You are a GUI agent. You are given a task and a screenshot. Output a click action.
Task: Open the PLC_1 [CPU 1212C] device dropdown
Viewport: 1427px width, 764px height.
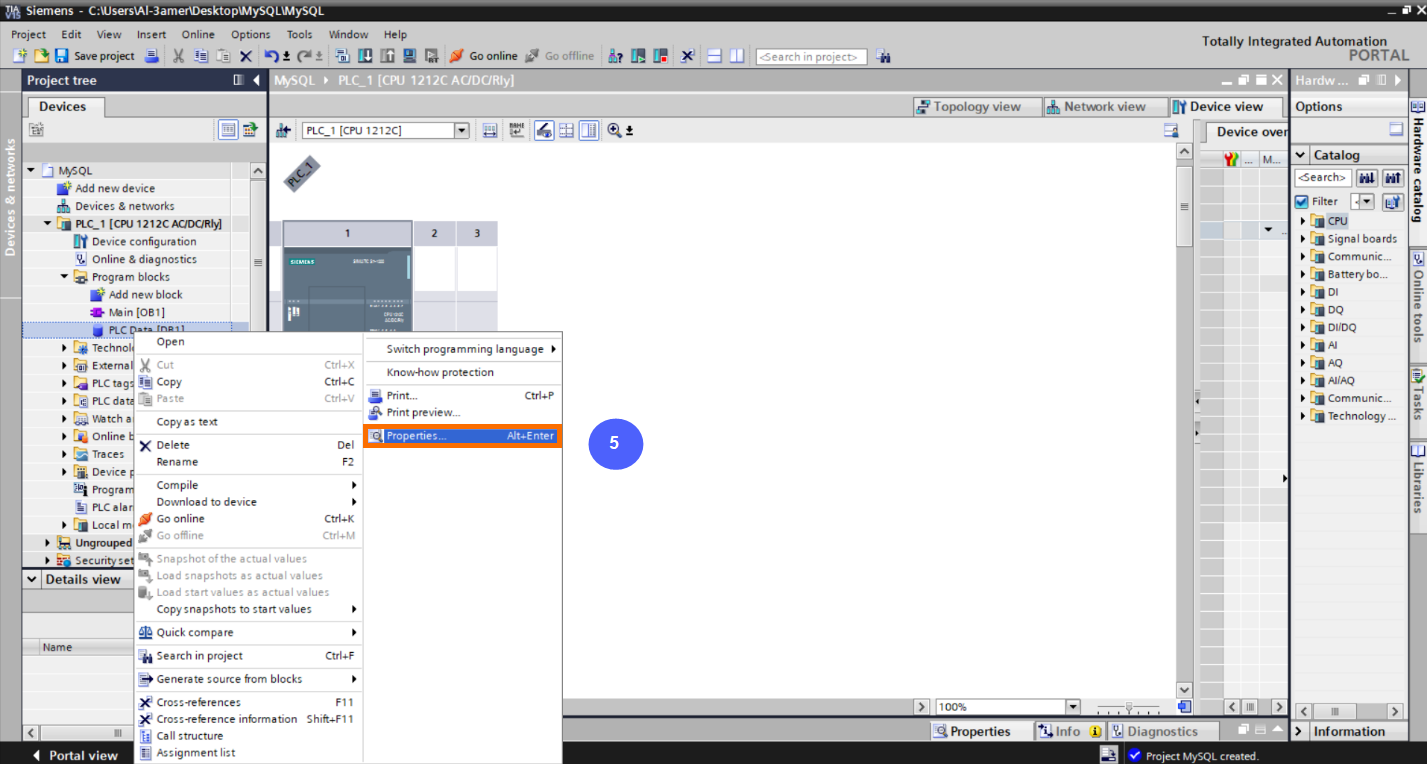coord(461,130)
